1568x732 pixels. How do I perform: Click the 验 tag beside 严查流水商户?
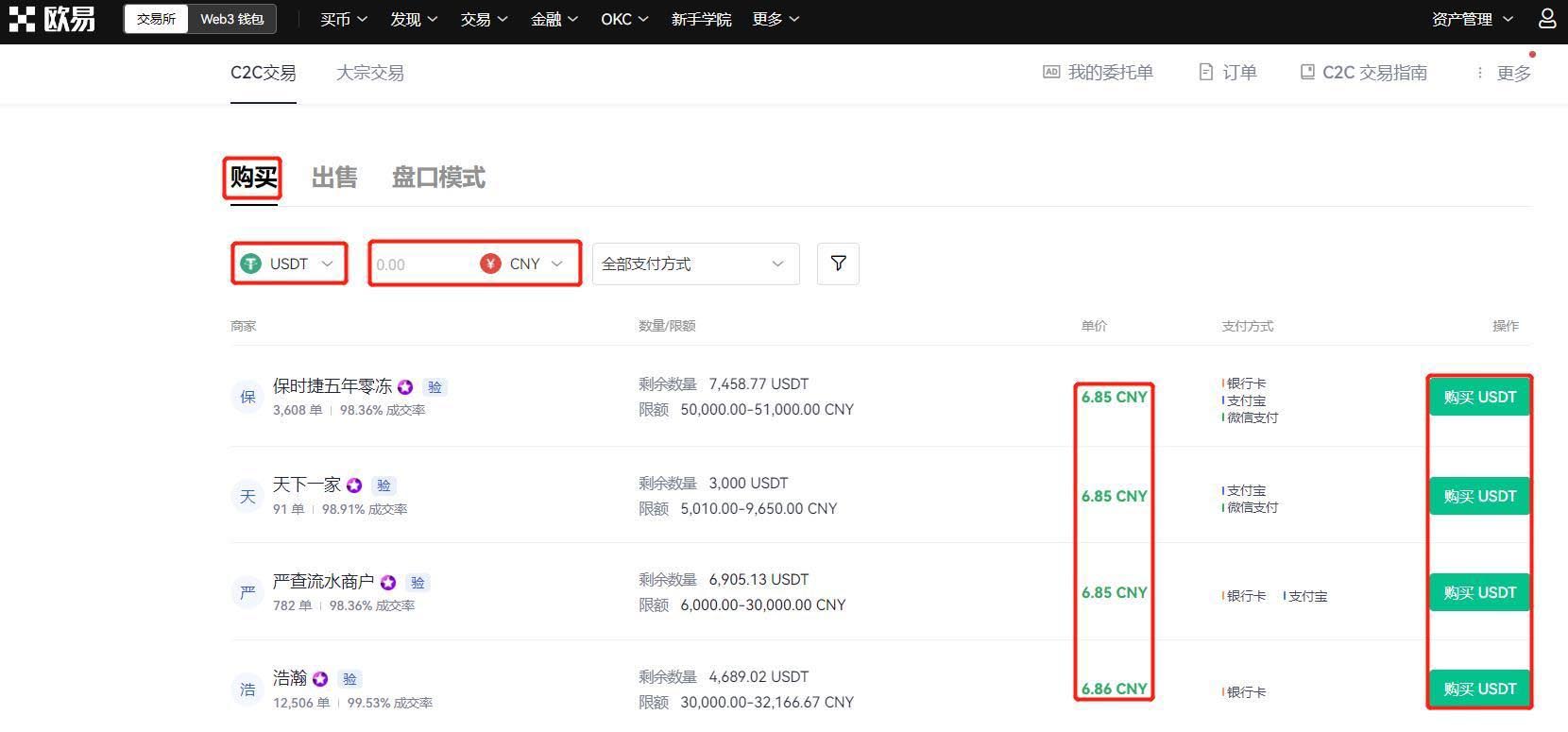(x=418, y=583)
